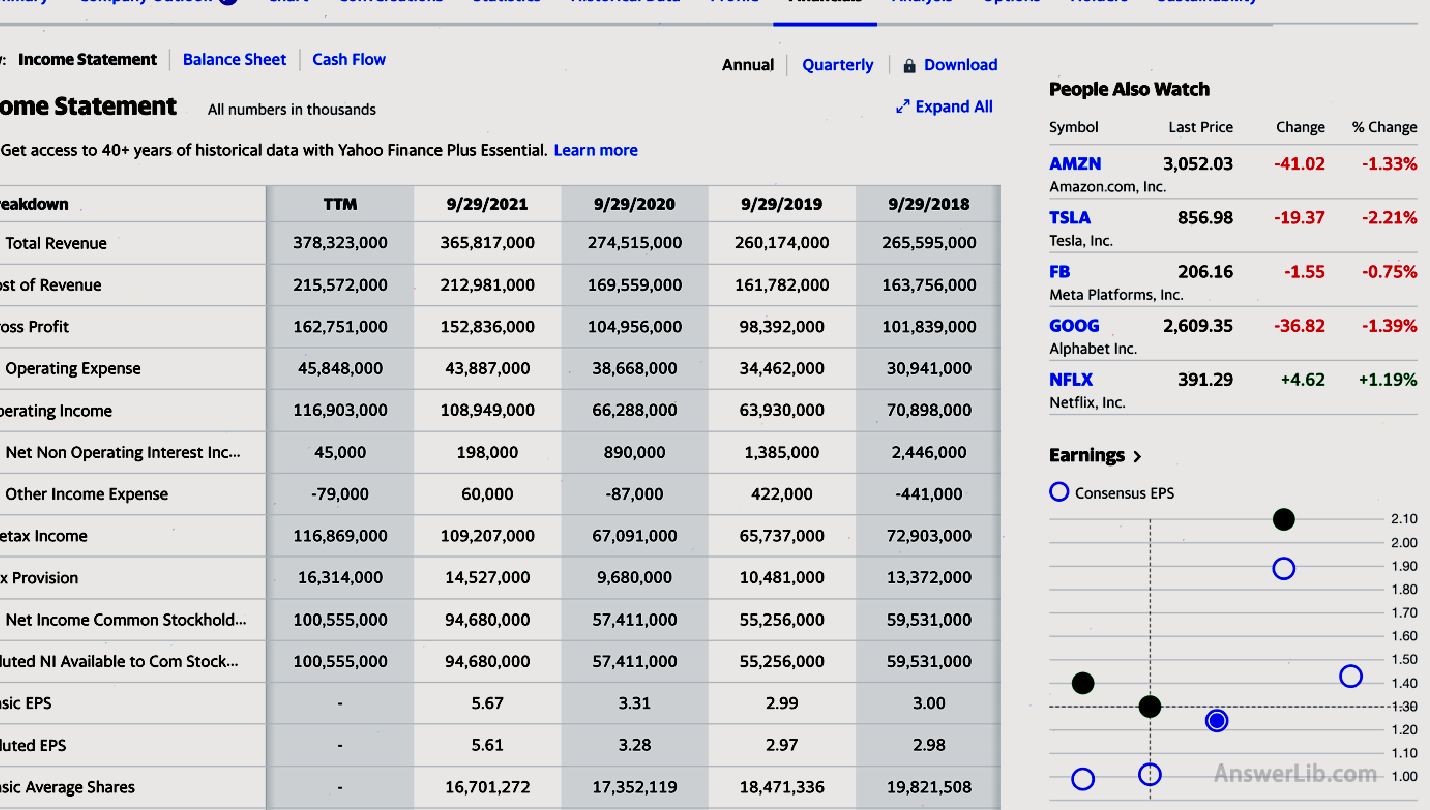Screen dimensions: 1430x810
Task: Click the % Change column header
Action: click(x=1384, y=127)
